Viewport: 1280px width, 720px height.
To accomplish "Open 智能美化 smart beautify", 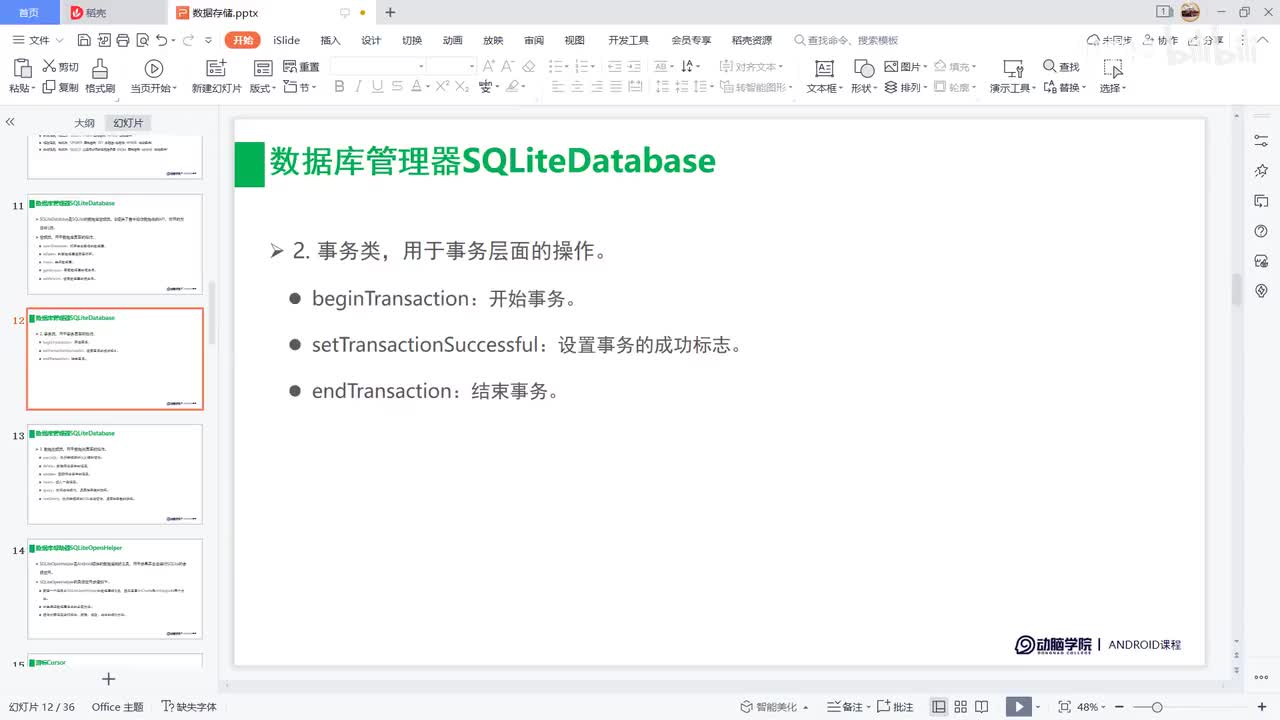I will 775,707.
